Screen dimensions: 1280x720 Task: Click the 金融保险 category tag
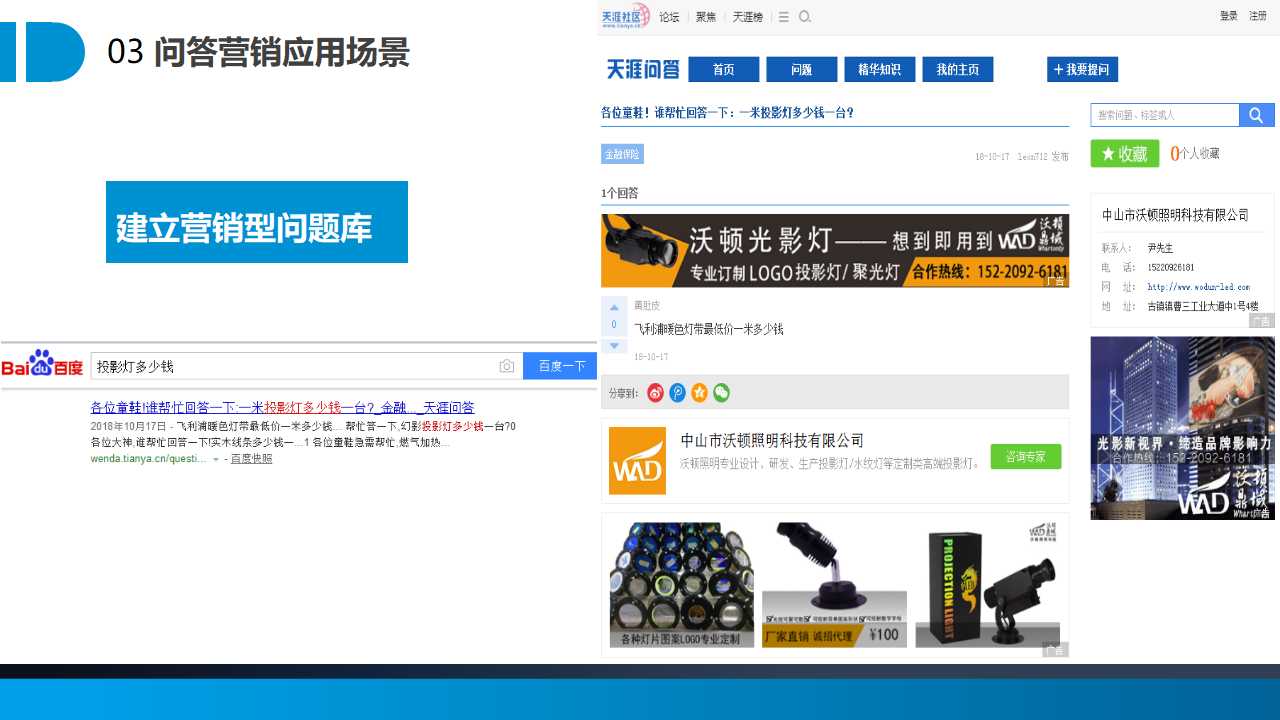point(622,154)
